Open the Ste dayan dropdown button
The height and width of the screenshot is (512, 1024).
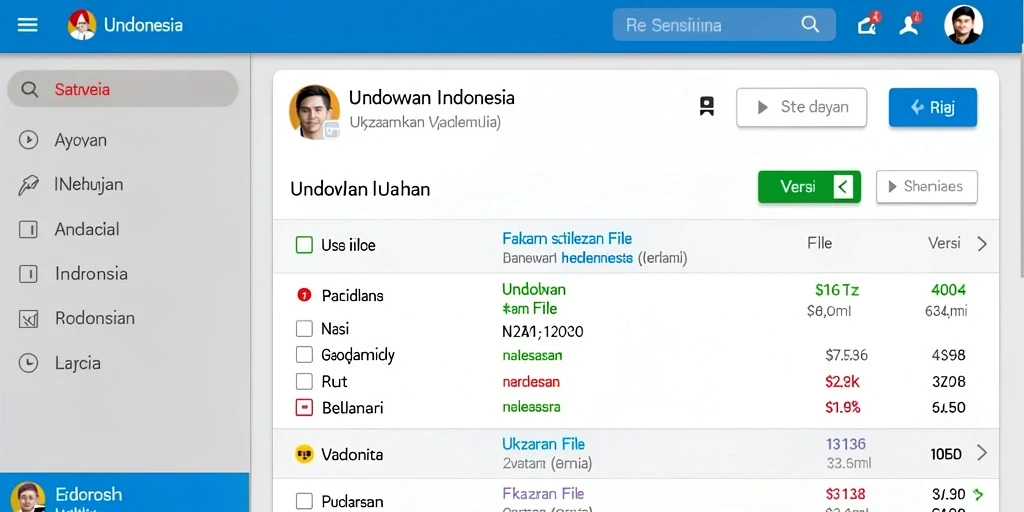801,107
